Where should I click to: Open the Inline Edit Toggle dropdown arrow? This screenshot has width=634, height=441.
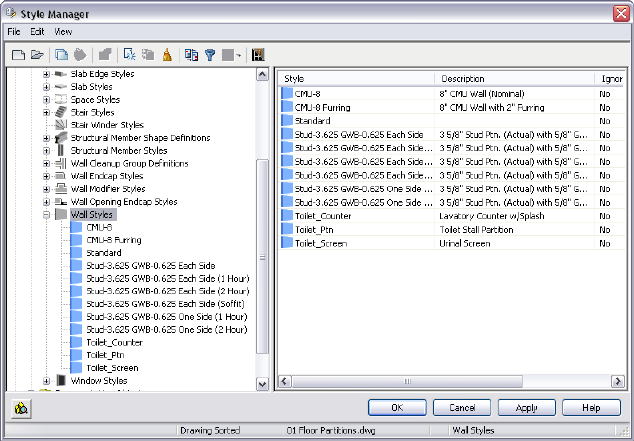[x=239, y=55]
